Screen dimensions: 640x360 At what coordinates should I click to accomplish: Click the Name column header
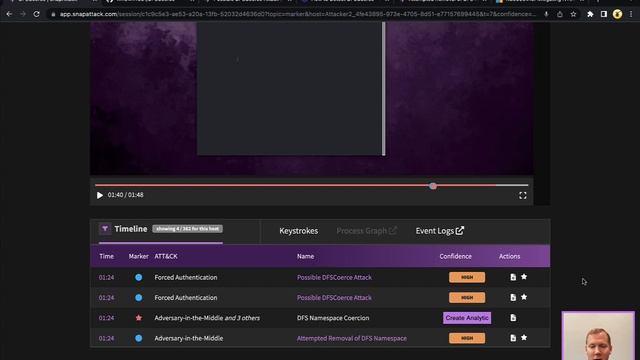click(305, 256)
